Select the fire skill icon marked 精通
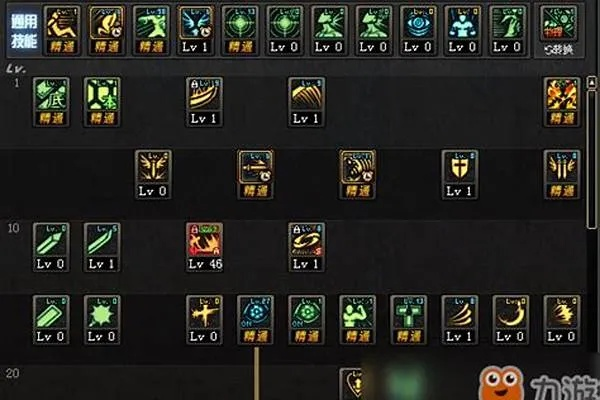This screenshot has height=400, width=600. pos(562,102)
